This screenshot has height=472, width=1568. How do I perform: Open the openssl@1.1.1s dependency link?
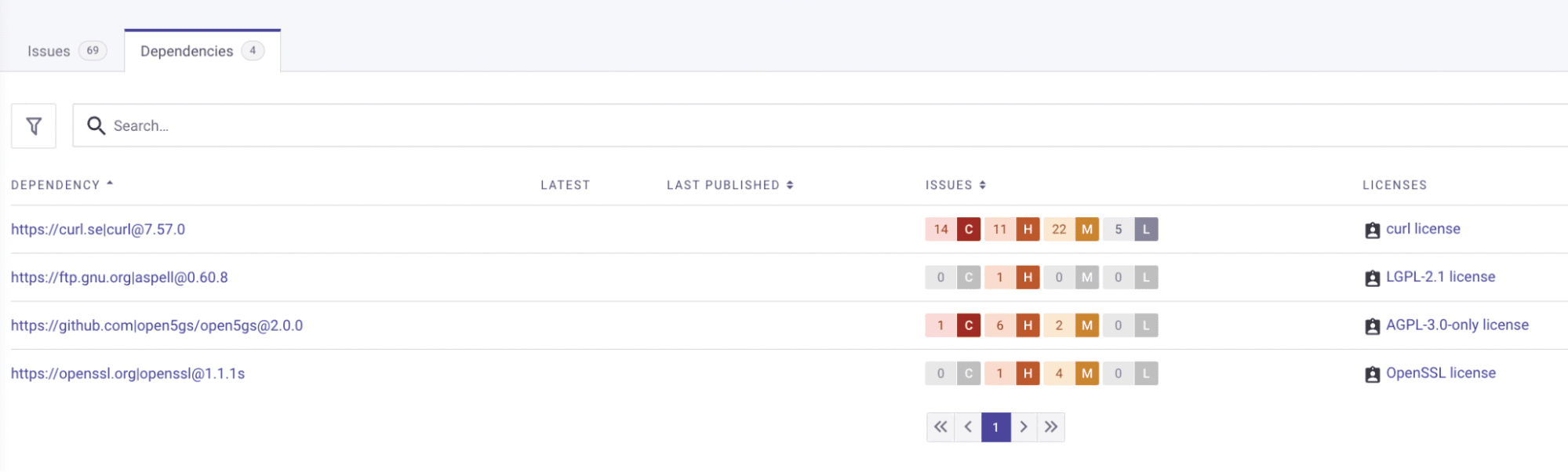click(x=128, y=374)
